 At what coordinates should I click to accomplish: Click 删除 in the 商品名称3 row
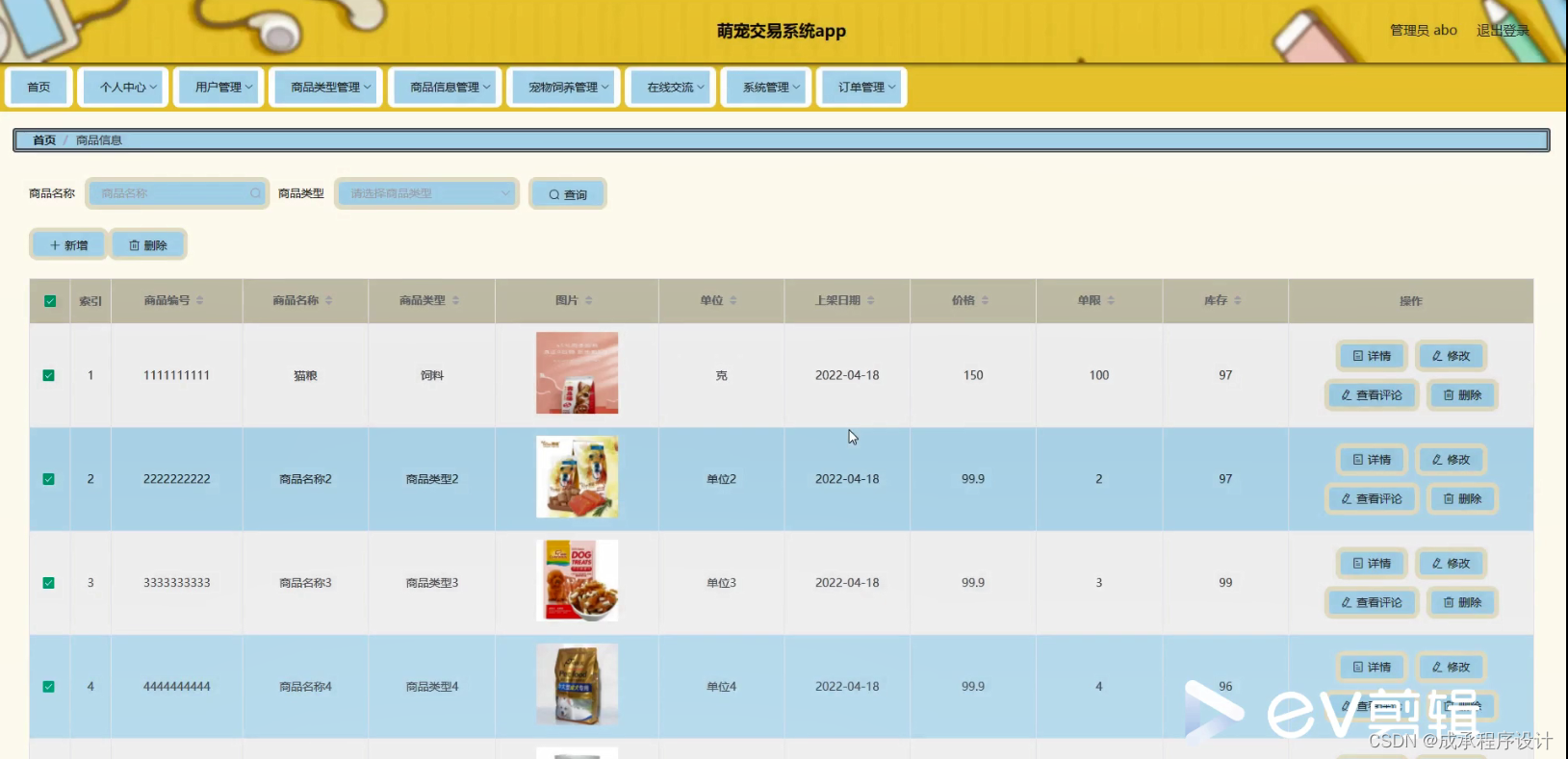(1462, 603)
